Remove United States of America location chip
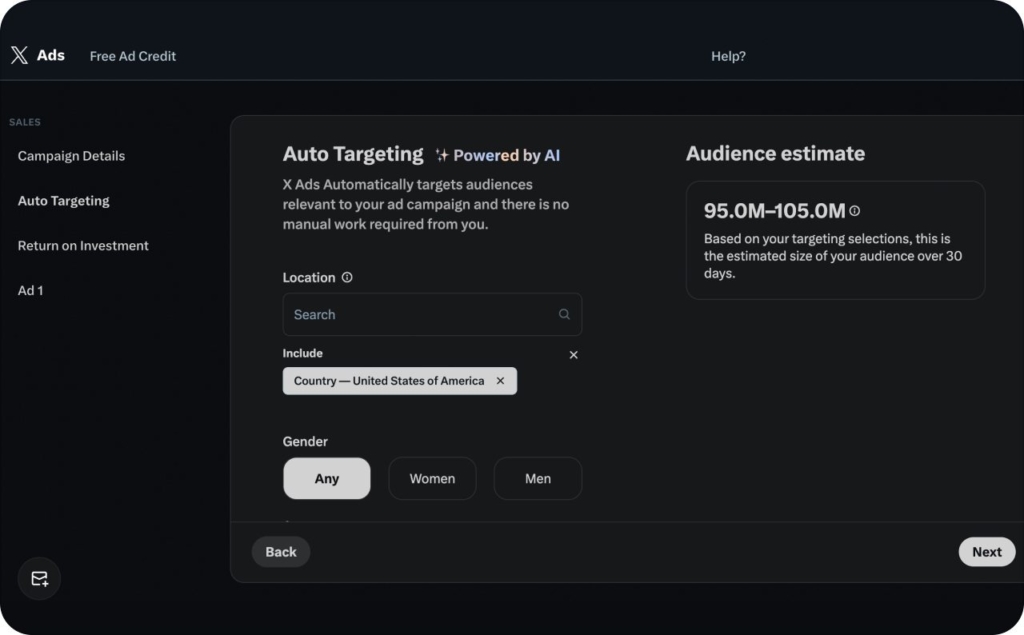Screen dimensions: 1024x635 [500, 381]
